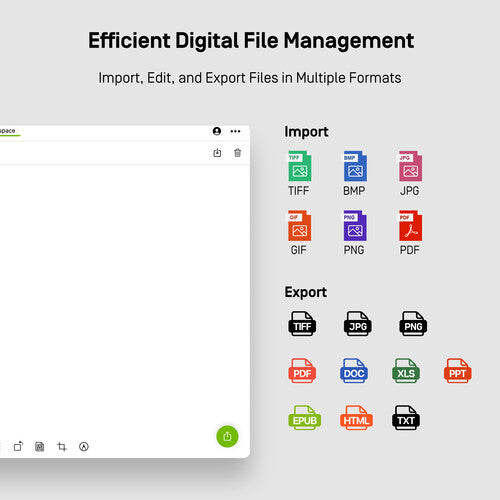This screenshot has width=500, height=500.
Task: Pick the orange GIF import icon
Action: tap(300, 225)
